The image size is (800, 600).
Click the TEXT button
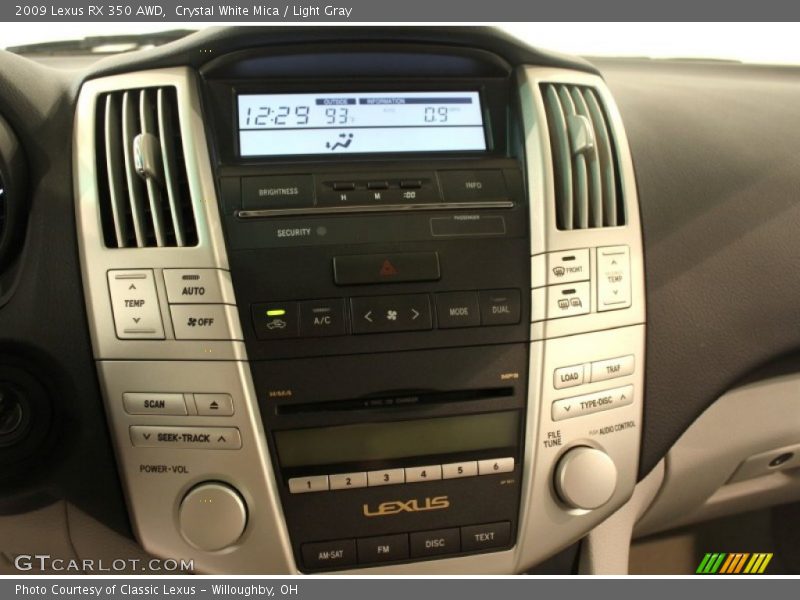click(x=484, y=537)
